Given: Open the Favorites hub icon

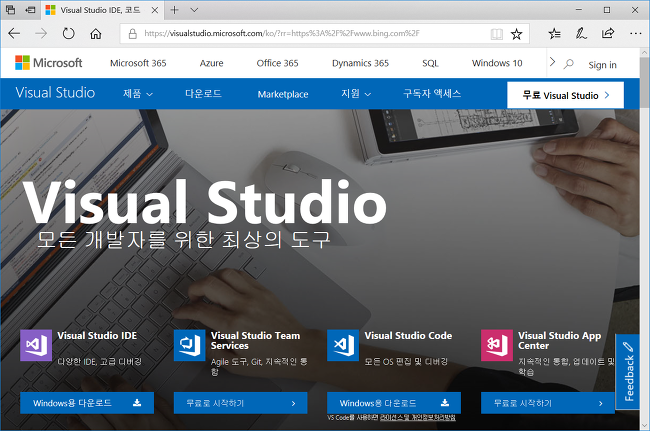Looking at the screenshot, I should click(x=554, y=34).
